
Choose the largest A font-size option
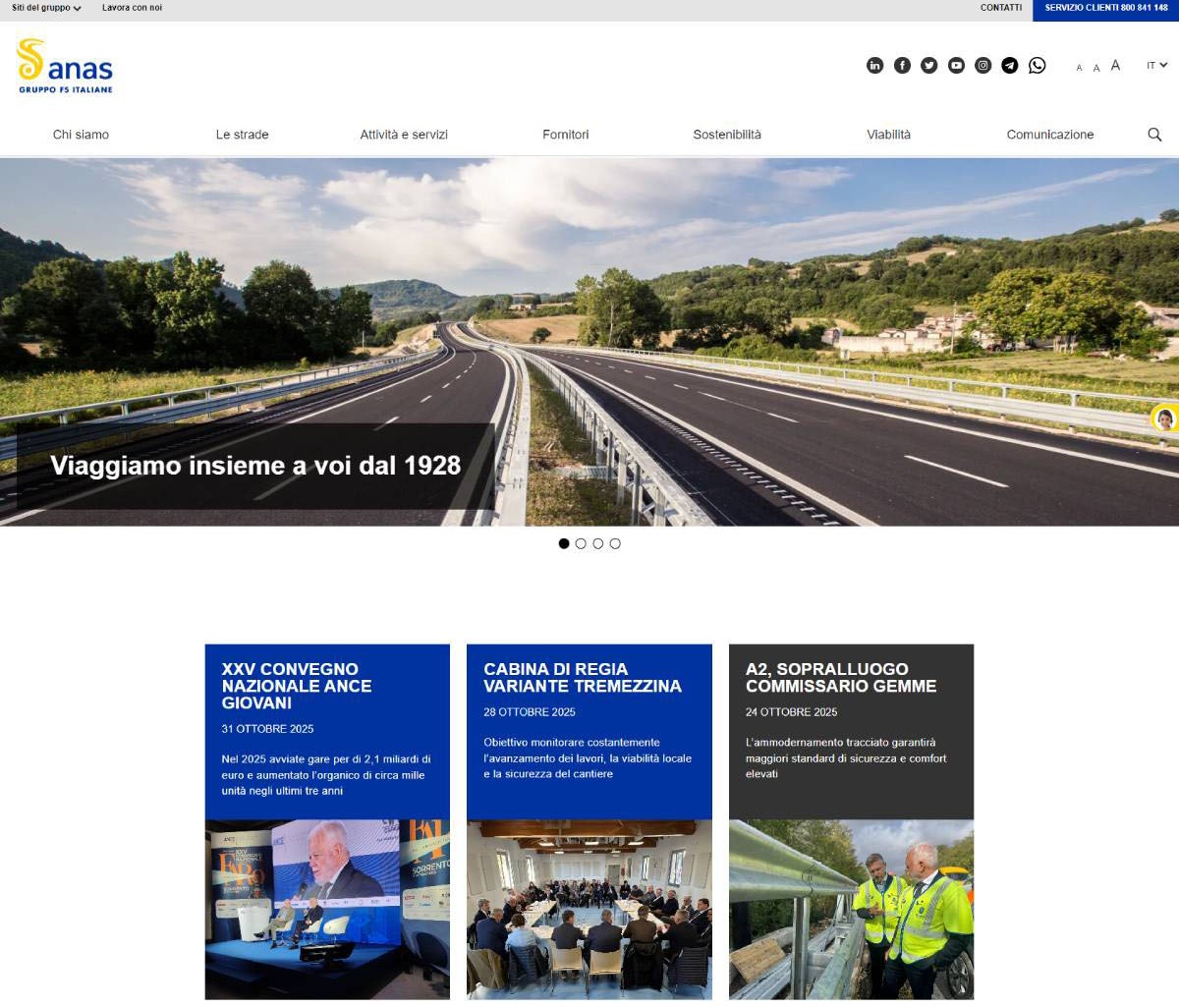coord(1115,65)
